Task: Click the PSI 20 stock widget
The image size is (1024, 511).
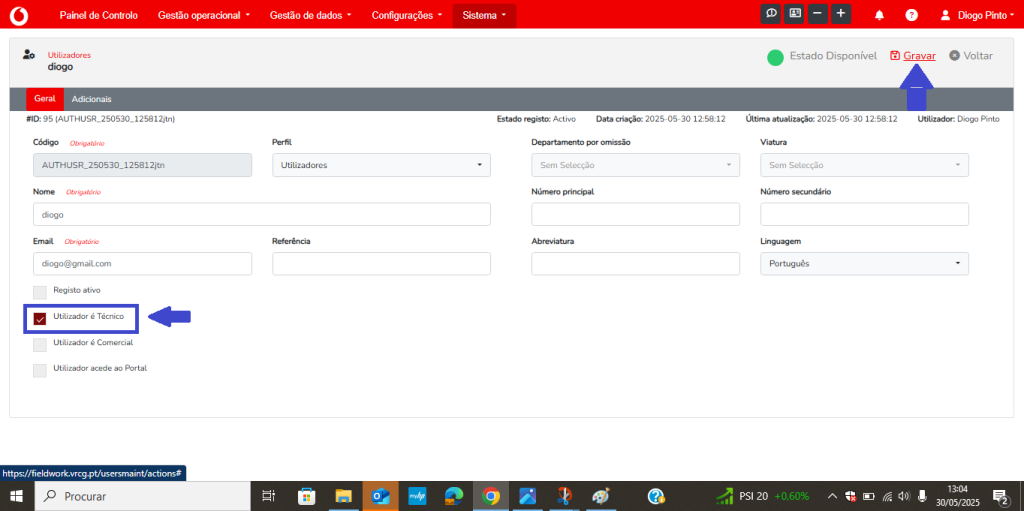Action: [x=762, y=496]
